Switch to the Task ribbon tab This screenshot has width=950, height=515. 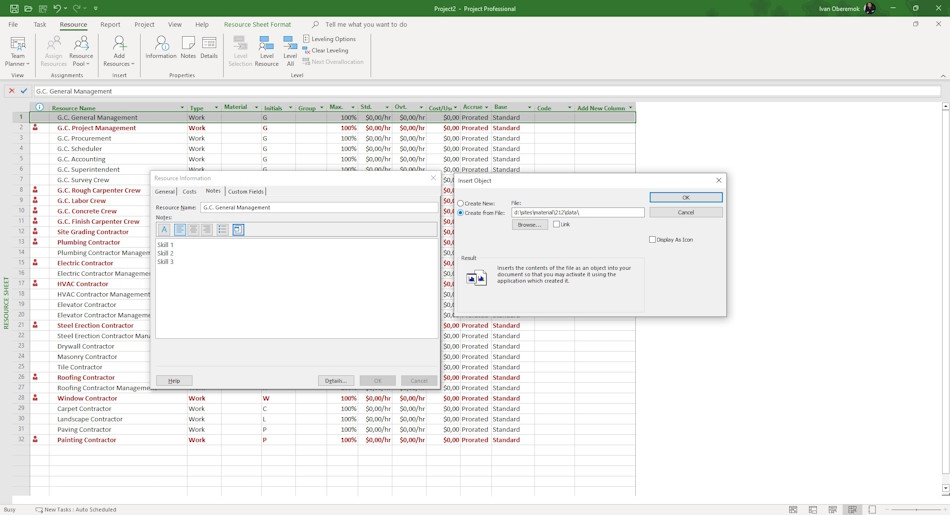click(40, 25)
